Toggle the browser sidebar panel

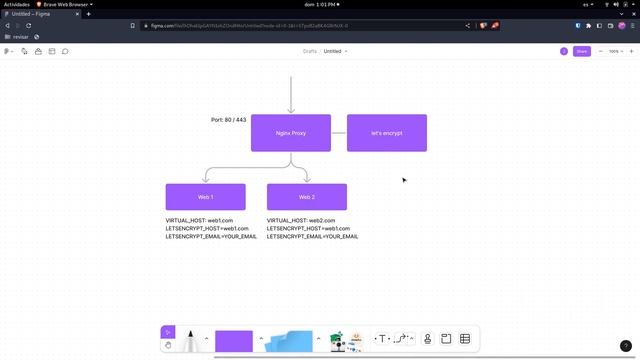[x=599, y=26]
